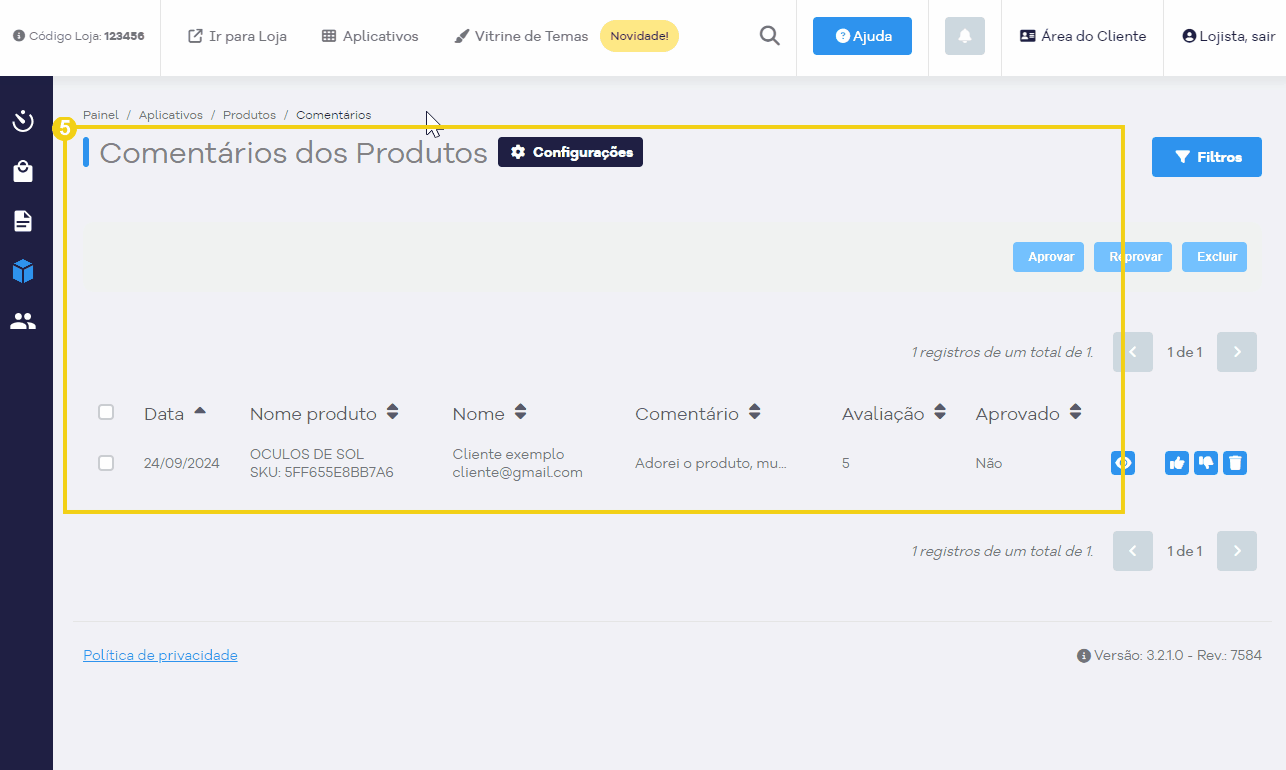This screenshot has width=1286, height=770.
Task: Open the Configurações button
Action: pos(570,152)
